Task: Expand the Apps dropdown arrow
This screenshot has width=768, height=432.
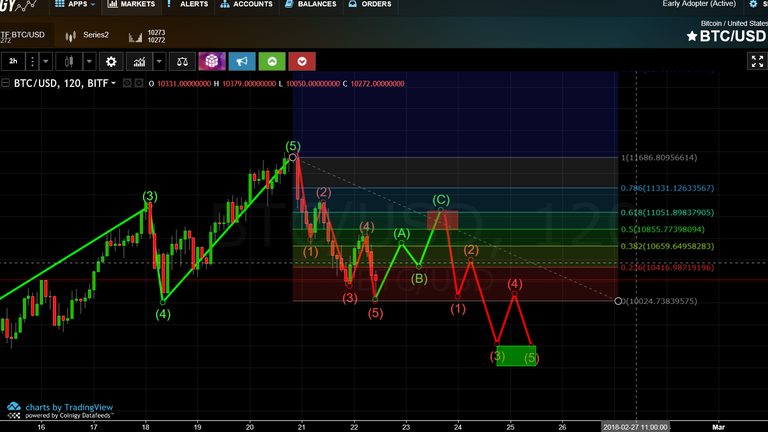Action: [93, 4]
